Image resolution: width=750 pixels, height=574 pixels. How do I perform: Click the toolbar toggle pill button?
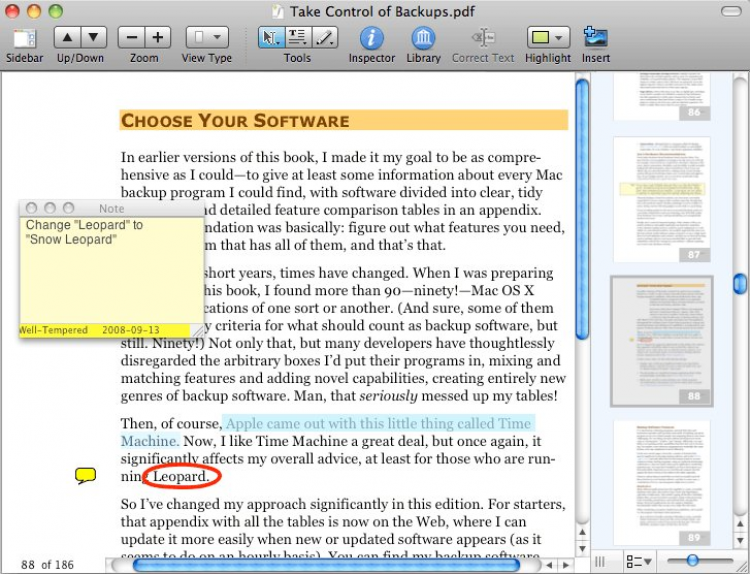click(x=731, y=11)
